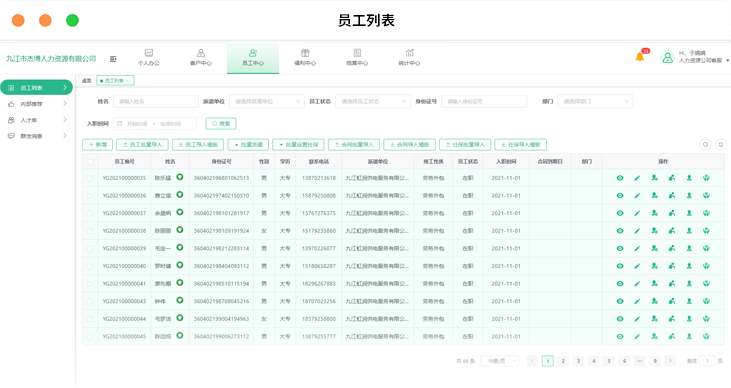Click the 员工批量导入 button
731x388 pixels.
tap(142, 145)
